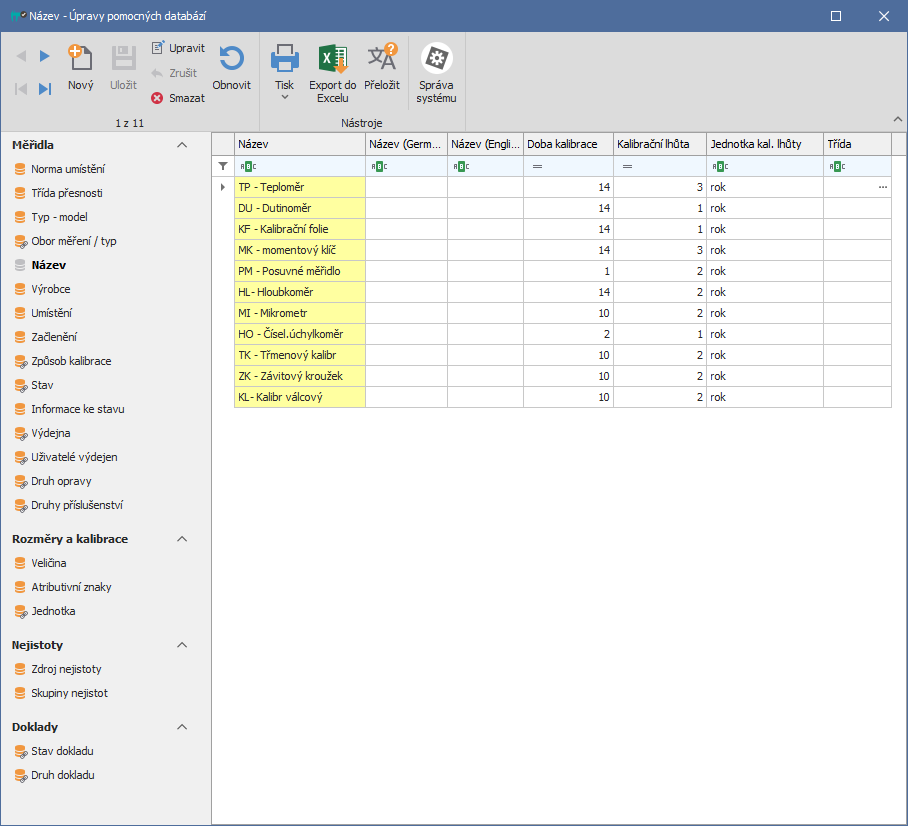Image resolution: width=908 pixels, height=826 pixels.
Task: Sort by Doba kalibrace column header
Action: click(568, 144)
